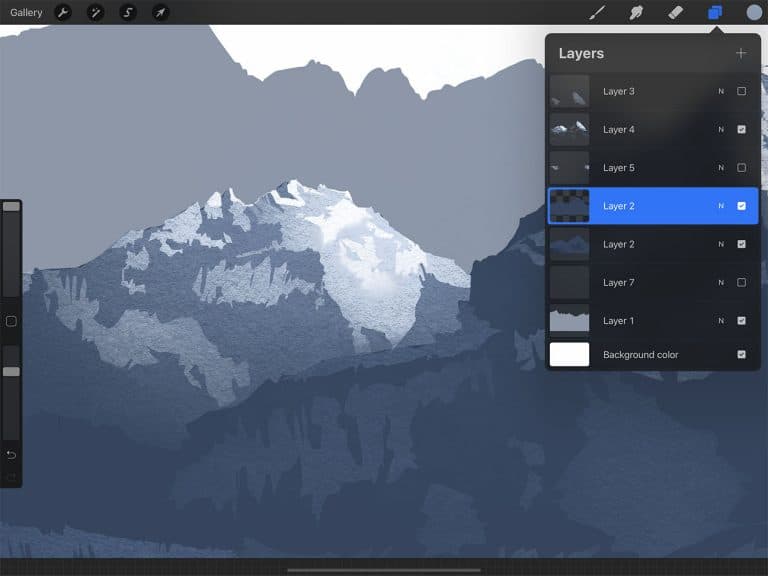
Task: Hide the selected blue Layer 2
Action: (x=742, y=206)
